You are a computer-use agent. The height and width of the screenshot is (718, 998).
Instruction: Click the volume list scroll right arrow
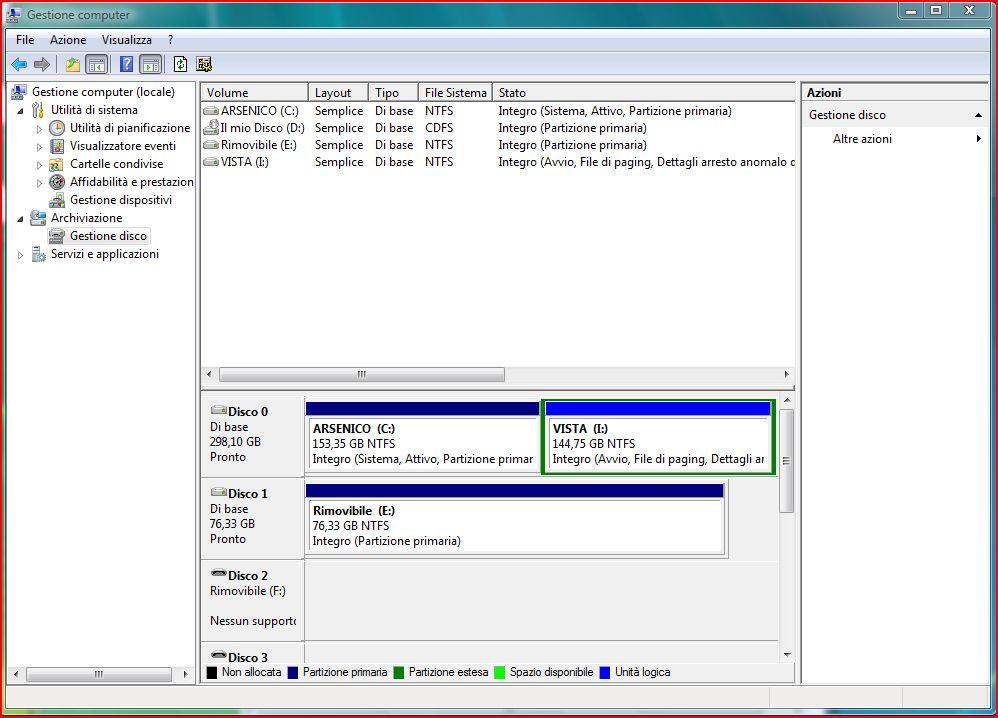[787, 374]
